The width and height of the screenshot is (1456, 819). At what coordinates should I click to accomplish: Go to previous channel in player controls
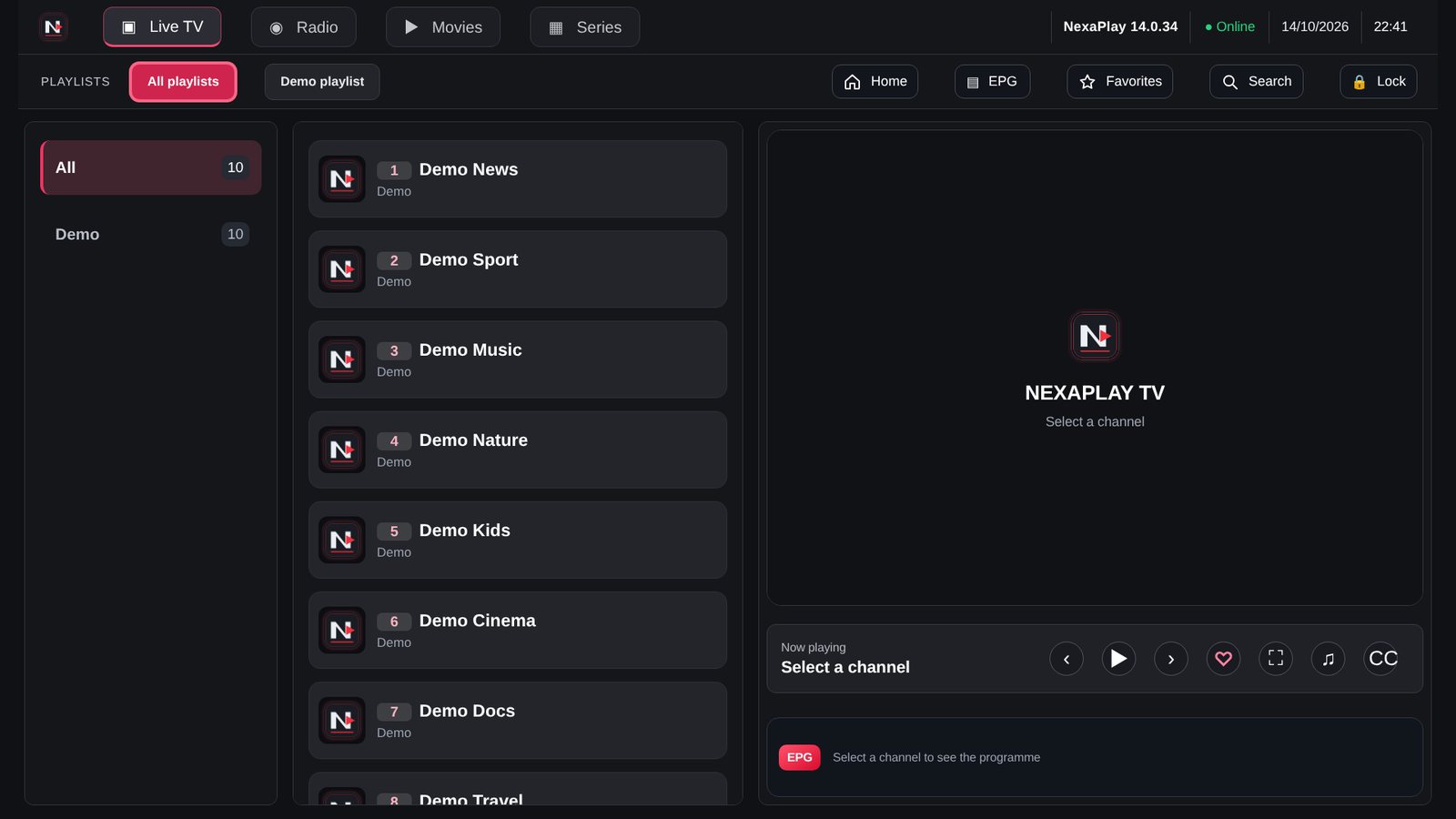pos(1067,659)
